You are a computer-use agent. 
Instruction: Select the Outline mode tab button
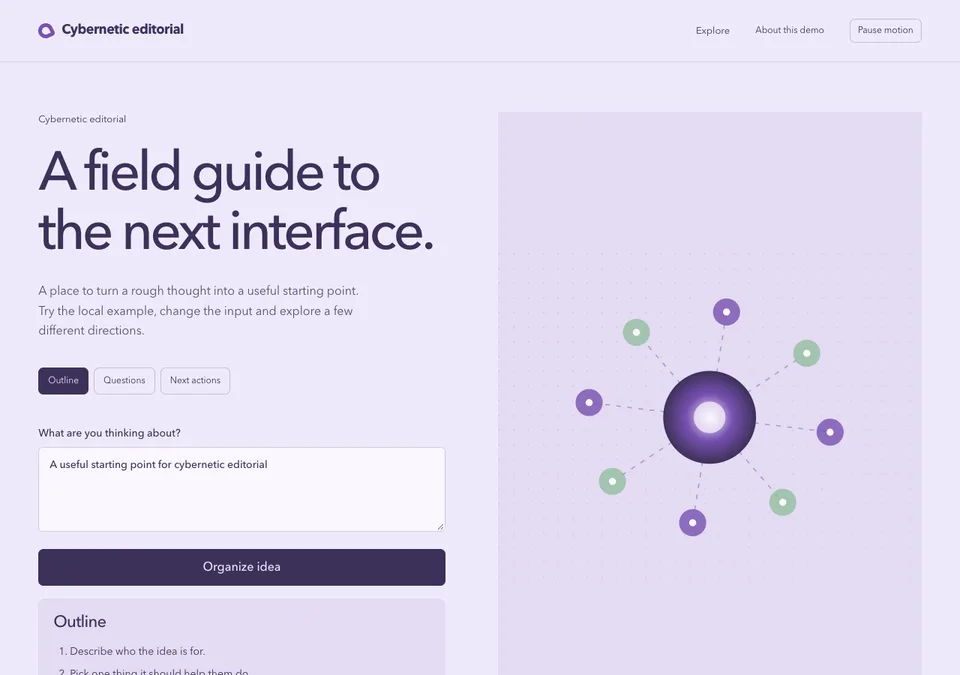point(63,380)
